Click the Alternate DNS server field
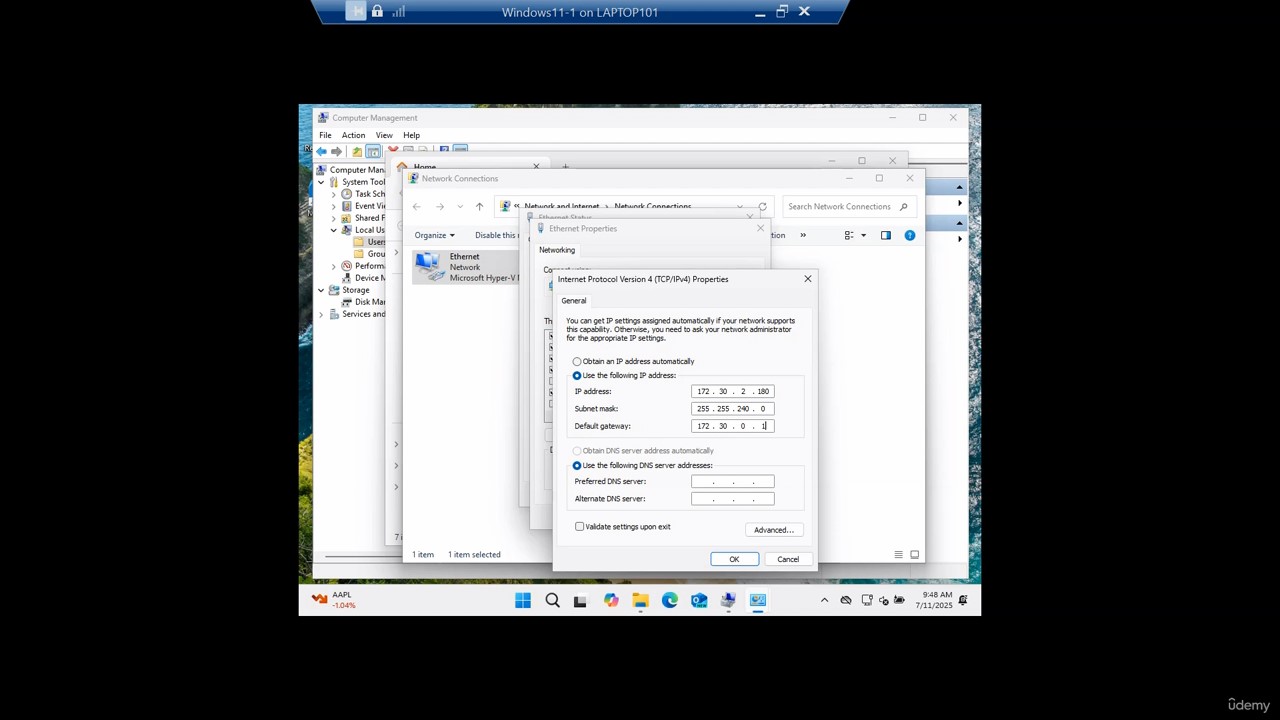This screenshot has height=720, width=1280. click(x=732, y=498)
